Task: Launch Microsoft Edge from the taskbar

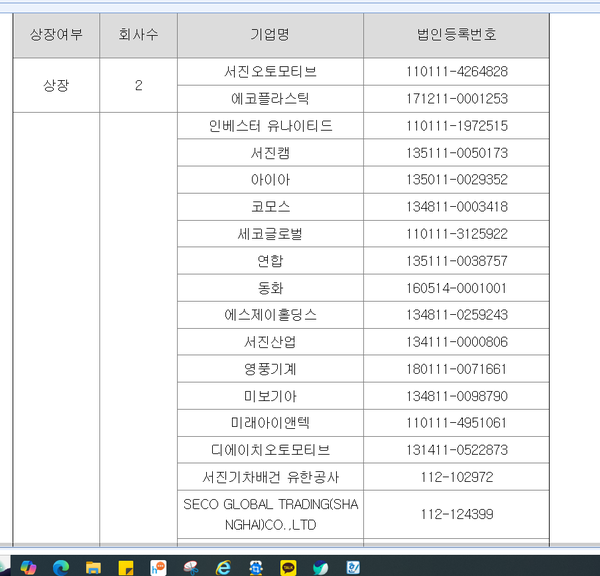Action: click(x=61, y=567)
